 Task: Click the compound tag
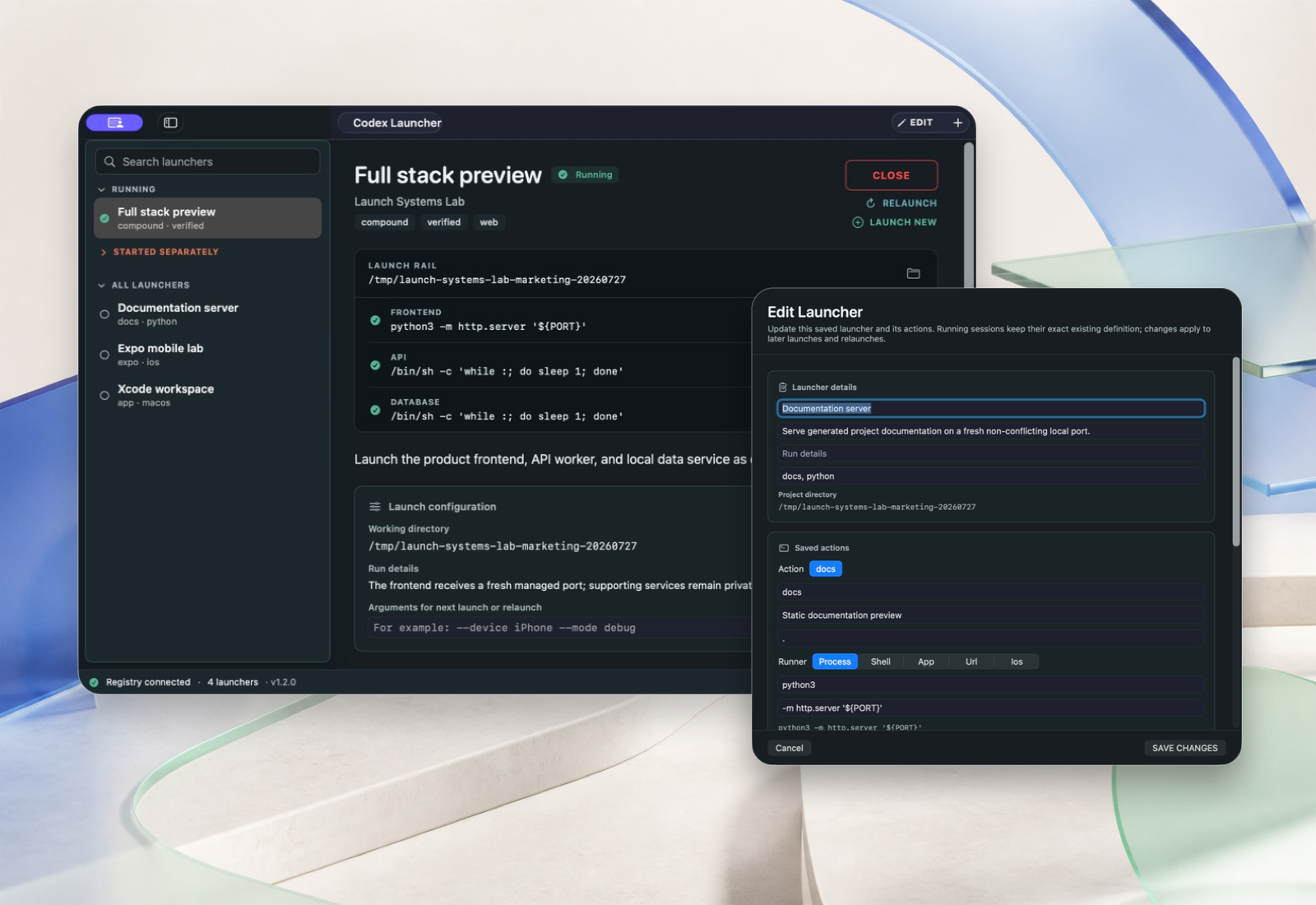click(x=384, y=222)
